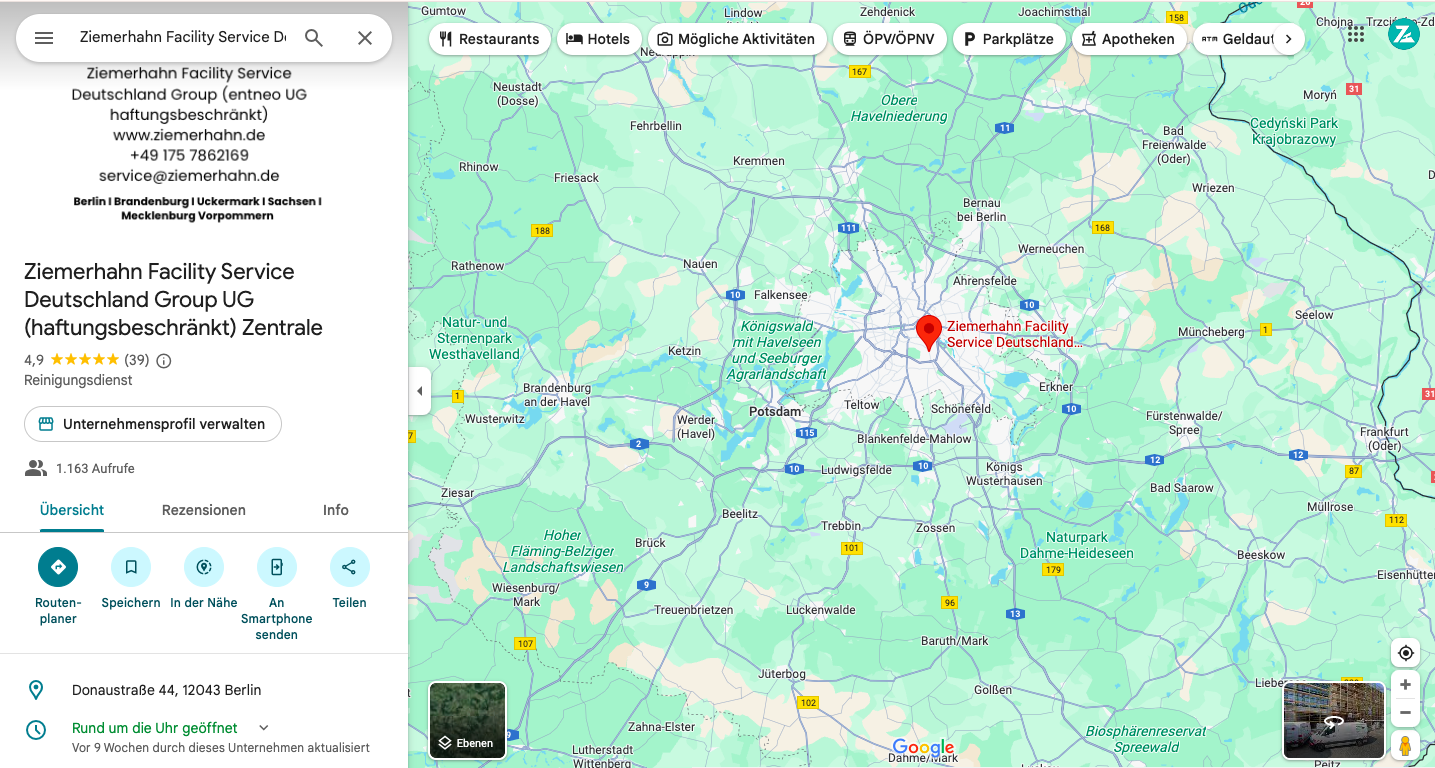Open the Routenplaner directions button

tap(58, 567)
